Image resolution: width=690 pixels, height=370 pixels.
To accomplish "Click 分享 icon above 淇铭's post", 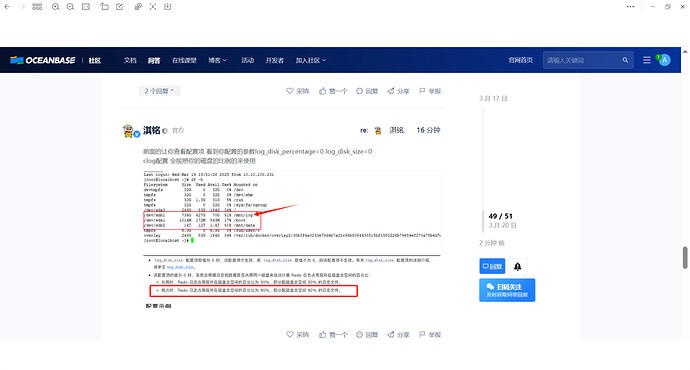I will tap(398, 91).
